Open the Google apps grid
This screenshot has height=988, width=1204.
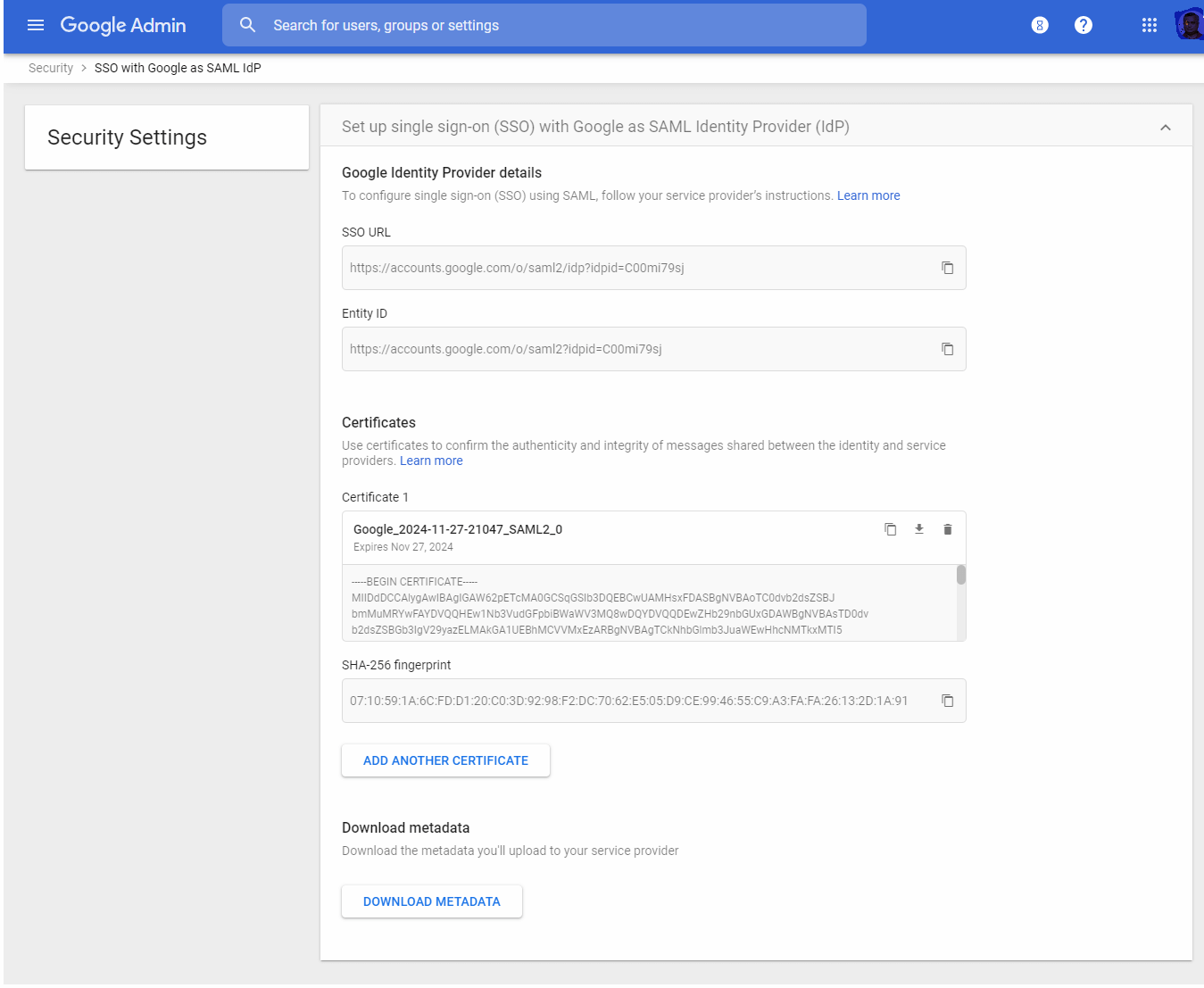(1150, 25)
